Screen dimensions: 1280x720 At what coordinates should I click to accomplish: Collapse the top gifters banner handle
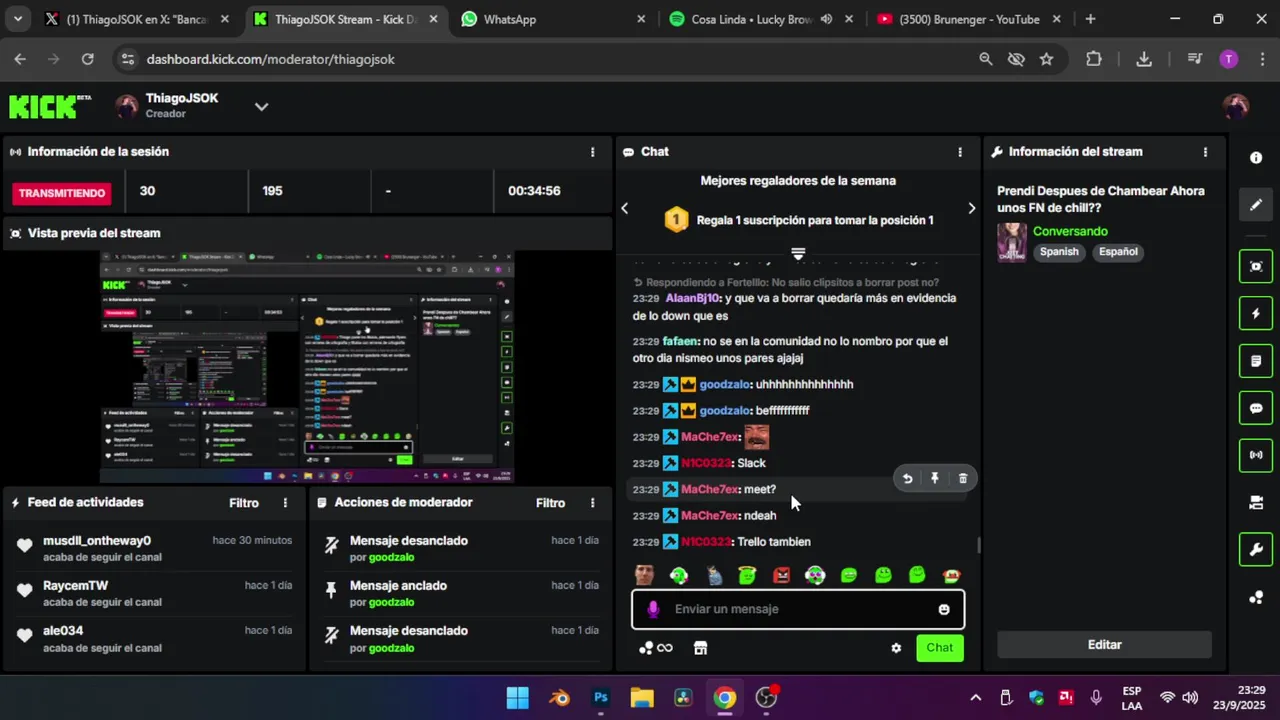(798, 253)
